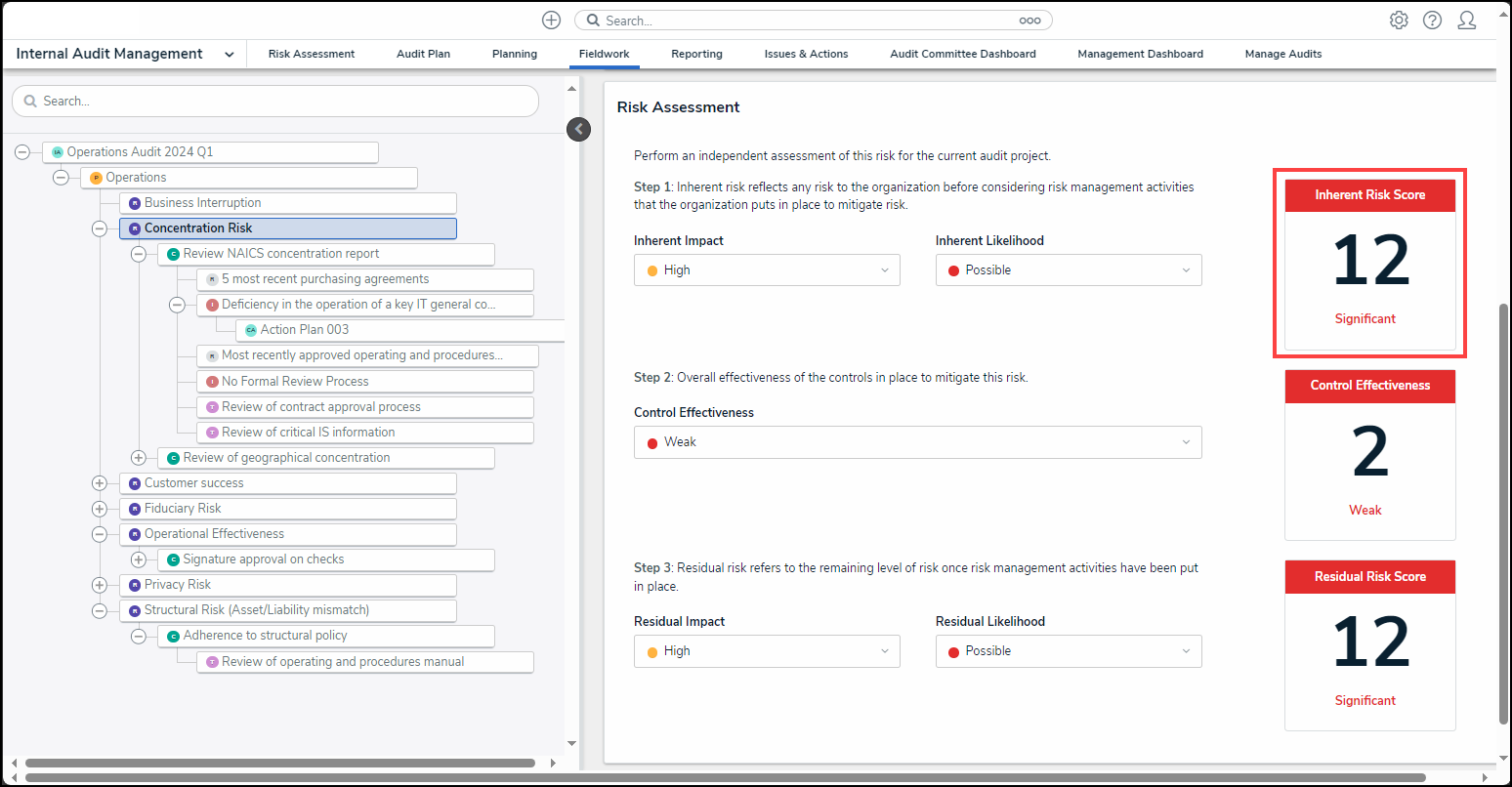Expand the Customer success node

coord(99,483)
